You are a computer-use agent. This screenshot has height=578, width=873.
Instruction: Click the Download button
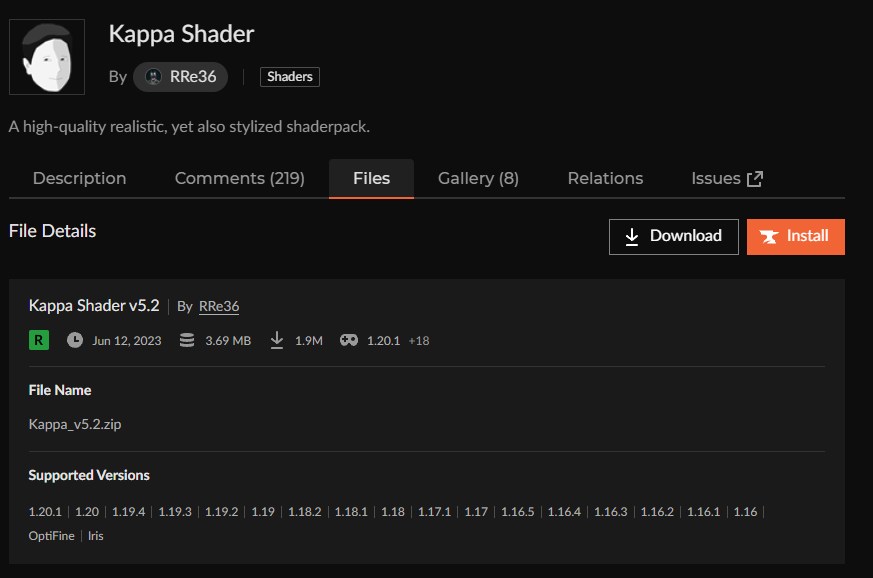coord(673,236)
